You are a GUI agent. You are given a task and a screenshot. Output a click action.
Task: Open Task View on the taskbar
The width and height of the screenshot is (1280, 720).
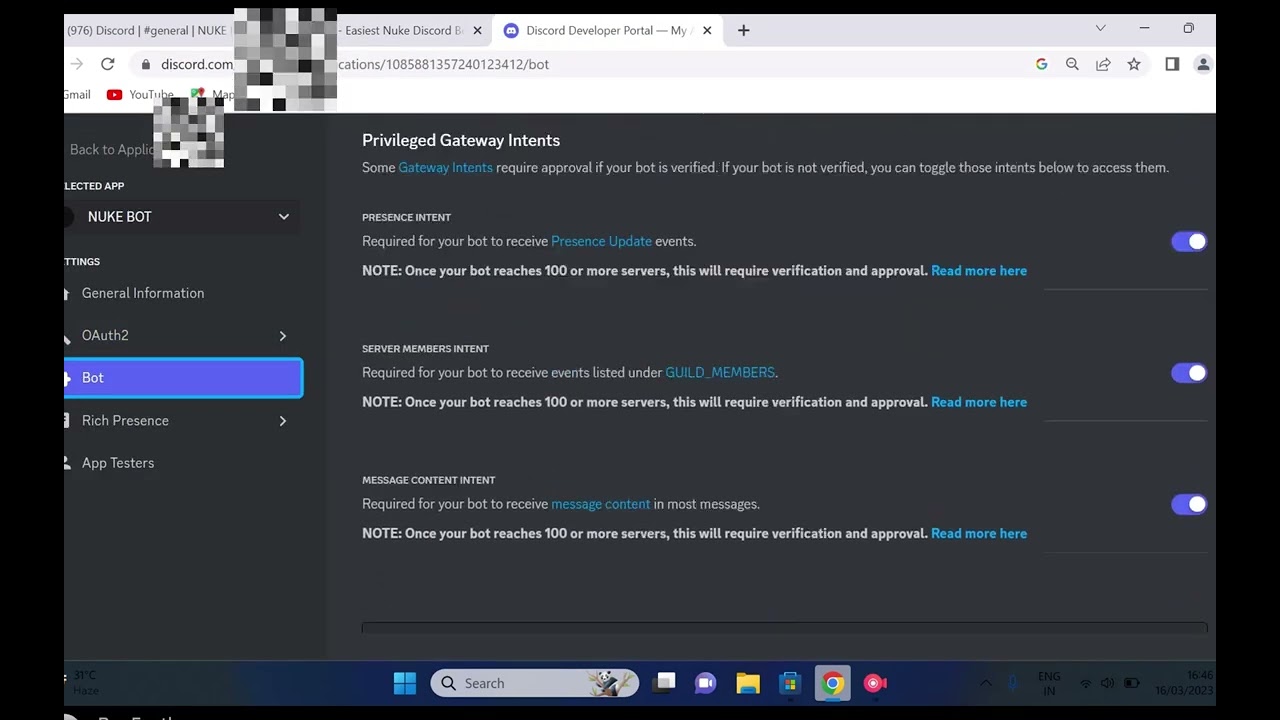point(665,683)
